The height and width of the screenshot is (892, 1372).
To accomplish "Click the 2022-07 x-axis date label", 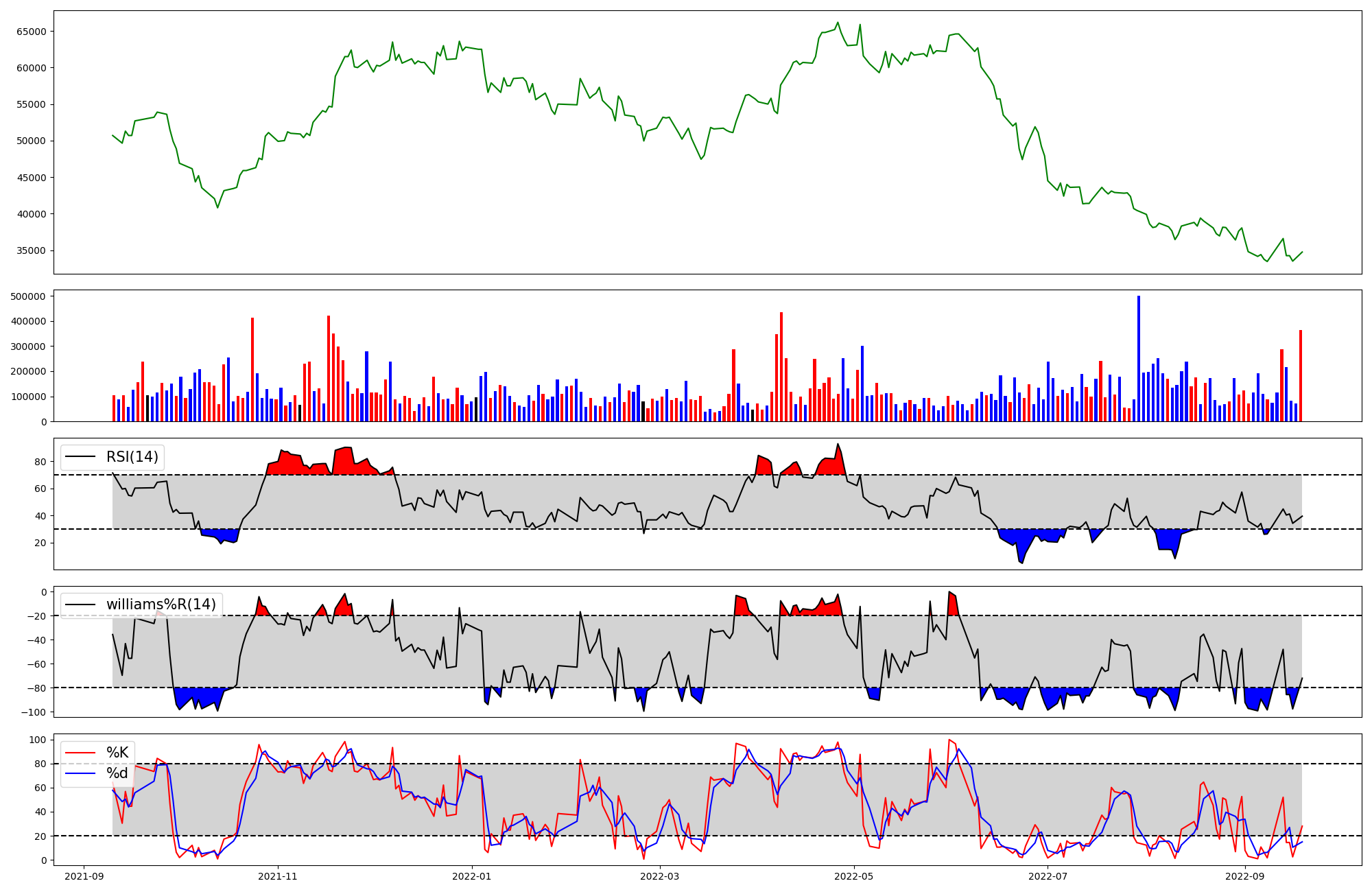I will pyautogui.click(x=1048, y=876).
